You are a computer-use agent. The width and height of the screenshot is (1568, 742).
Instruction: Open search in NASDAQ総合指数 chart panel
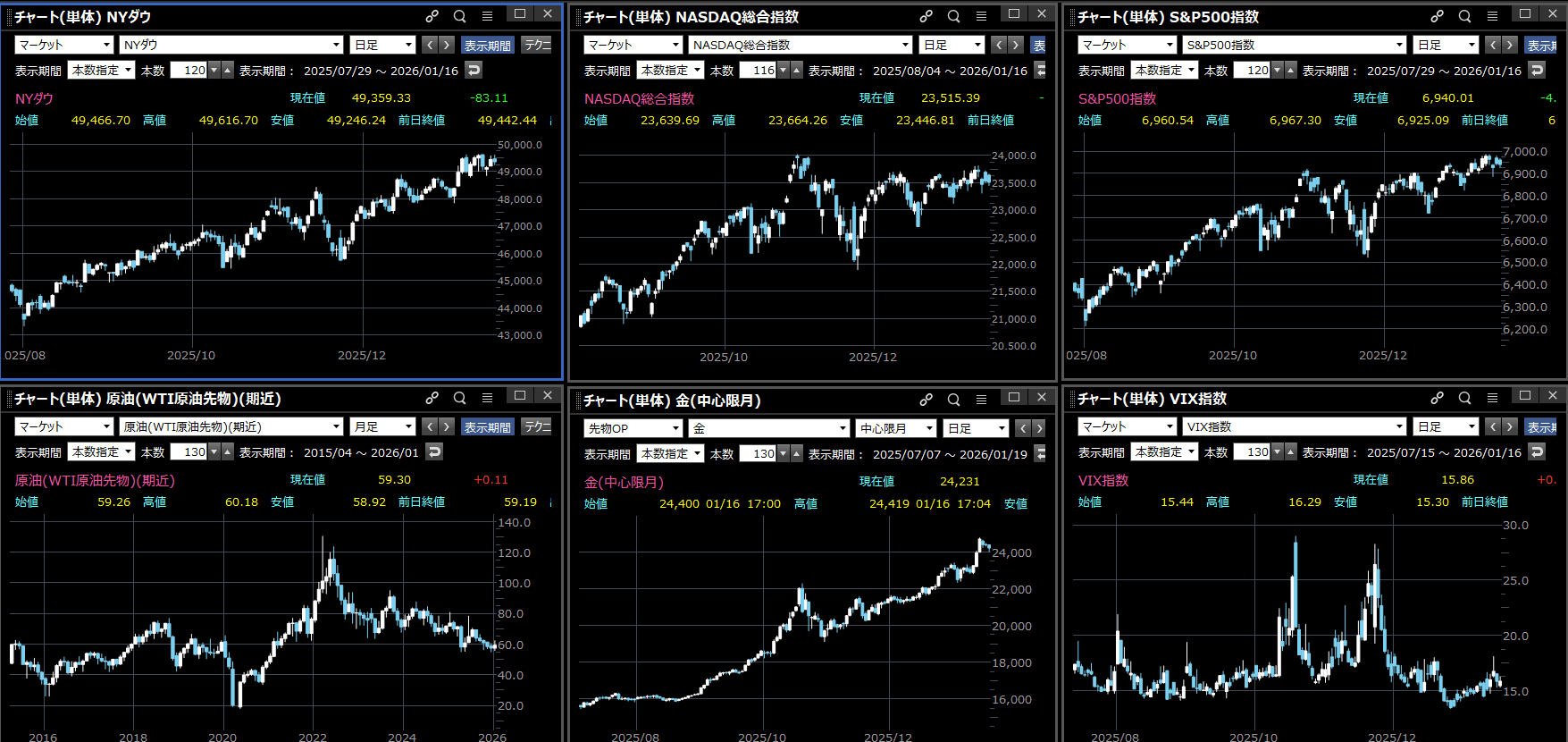[953, 16]
